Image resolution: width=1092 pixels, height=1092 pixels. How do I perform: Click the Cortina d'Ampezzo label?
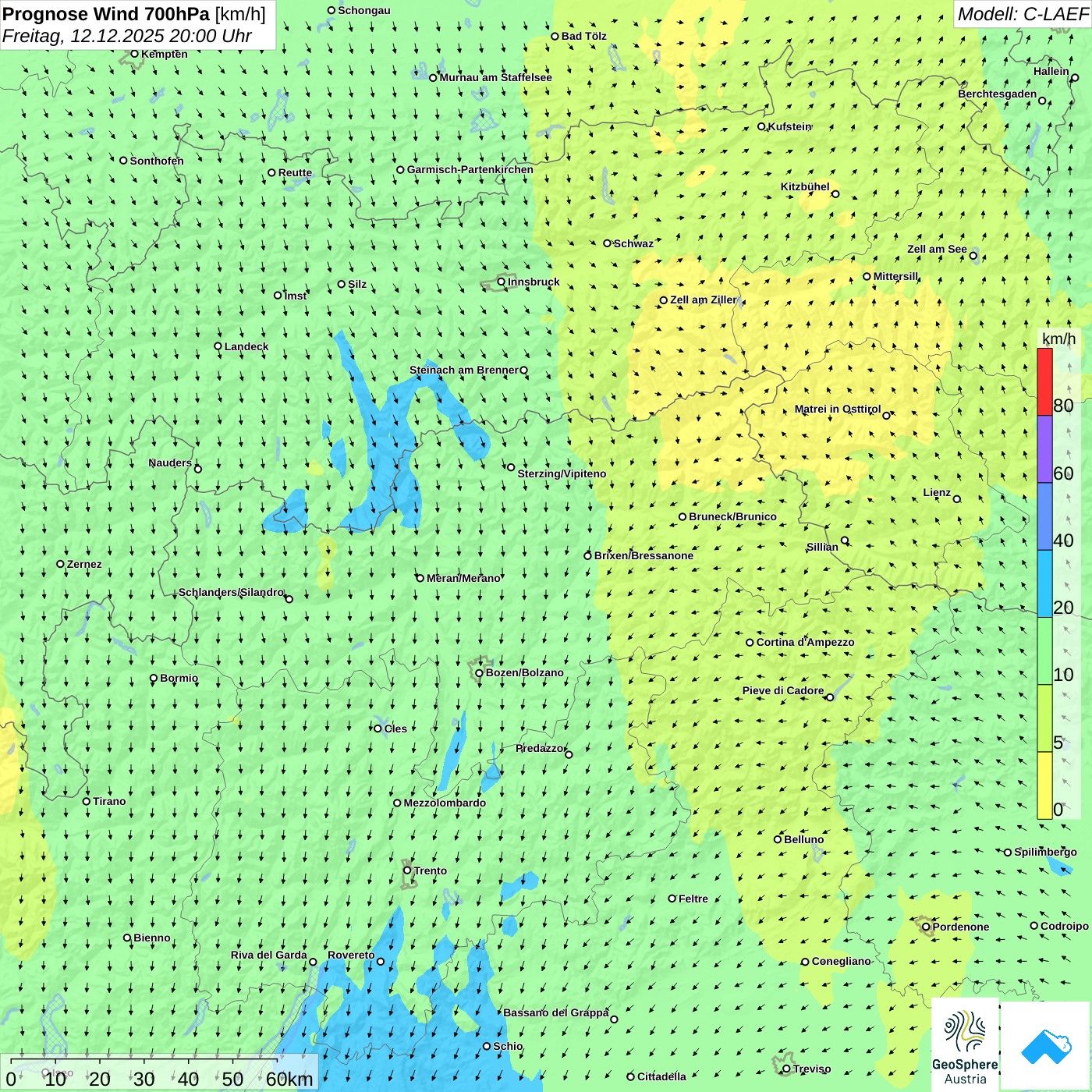(x=805, y=642)
